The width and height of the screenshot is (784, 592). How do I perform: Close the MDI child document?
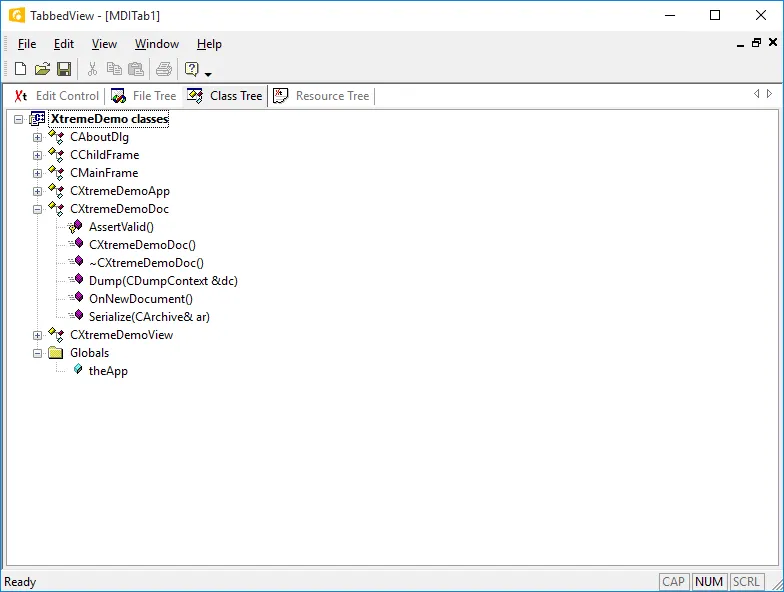click(773, 42)
